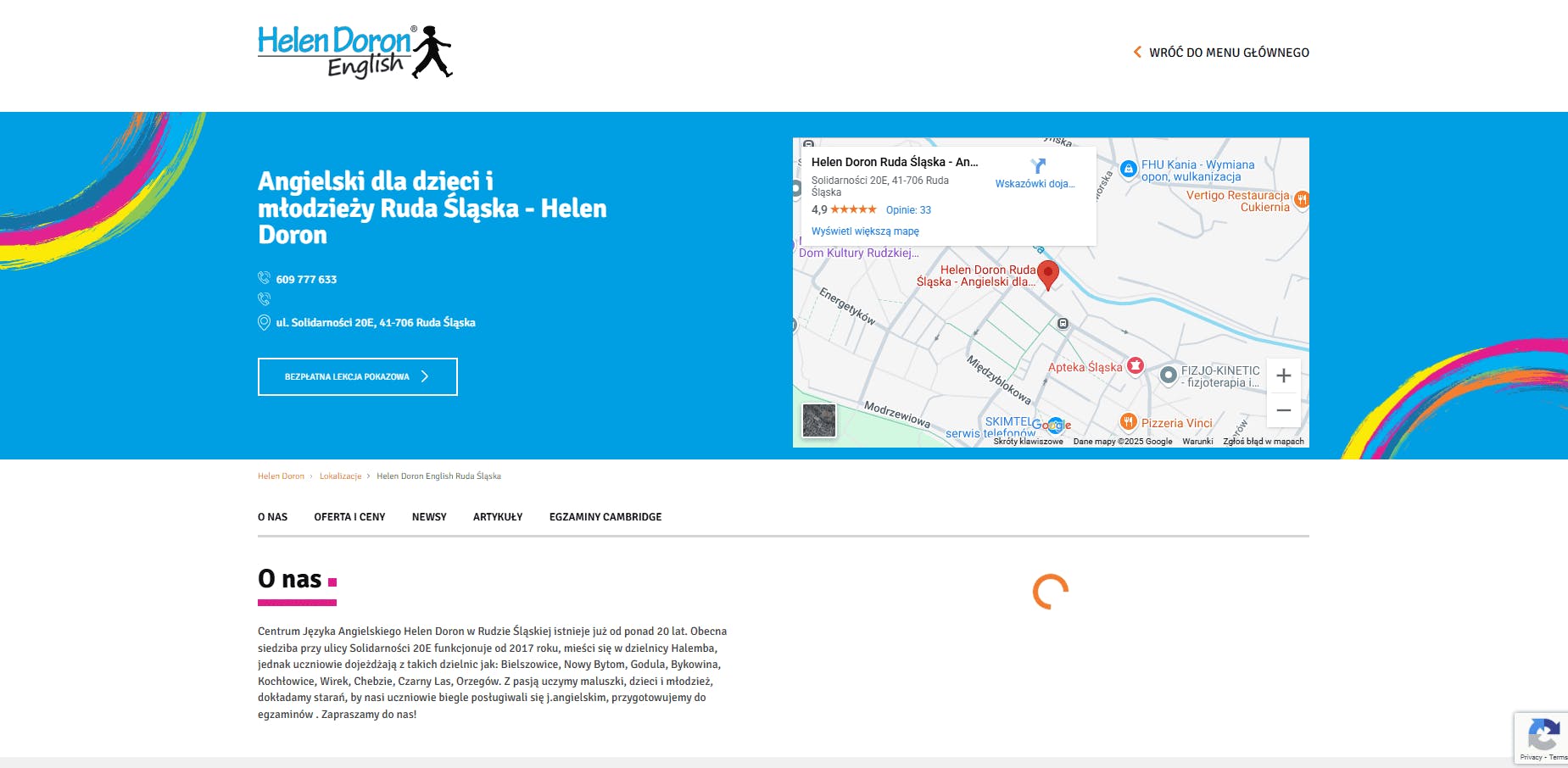Click the SKIMTEL serwis telefonów map label
1568x768 pixels.
pyautogui.click(x=992, y=427)
